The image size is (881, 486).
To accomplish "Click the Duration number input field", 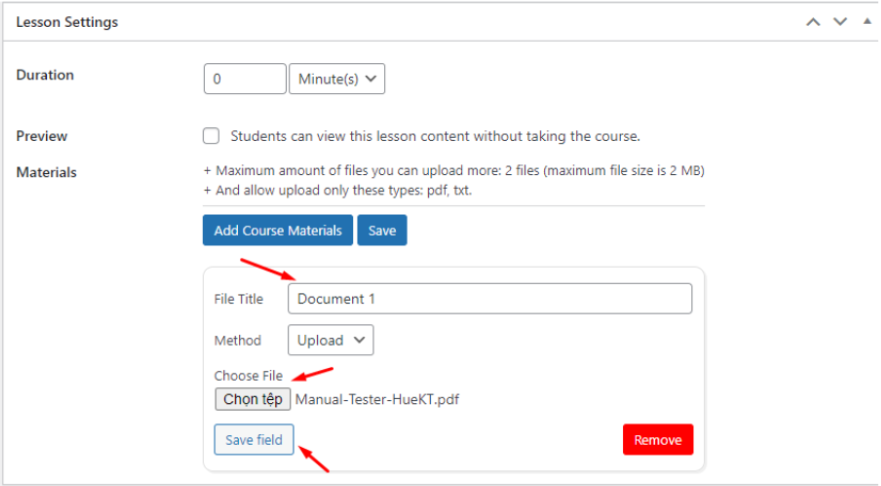I will 245,79.
